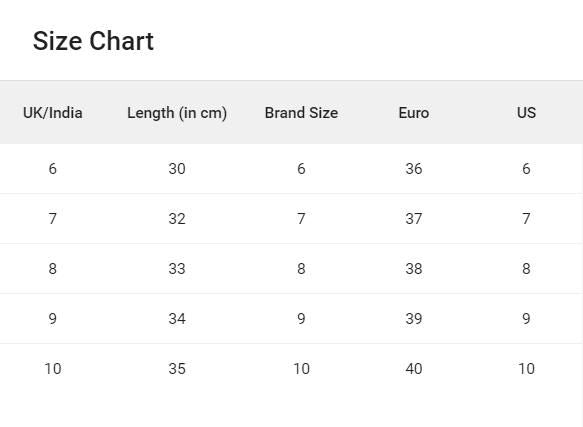
Task: Select length value 30
Action: pos(177,169)
